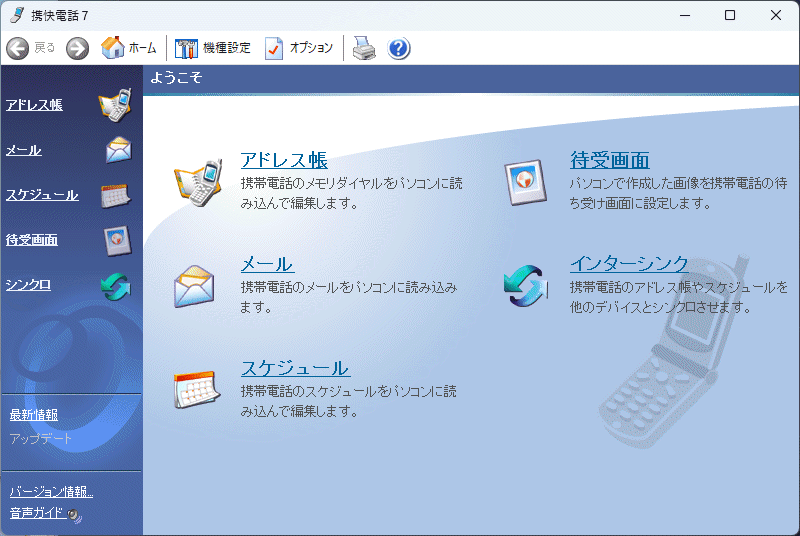Click 機種設定 label in toolbar
The height and width of the screenshot is (536, 800).
click(x=227, y=48)
